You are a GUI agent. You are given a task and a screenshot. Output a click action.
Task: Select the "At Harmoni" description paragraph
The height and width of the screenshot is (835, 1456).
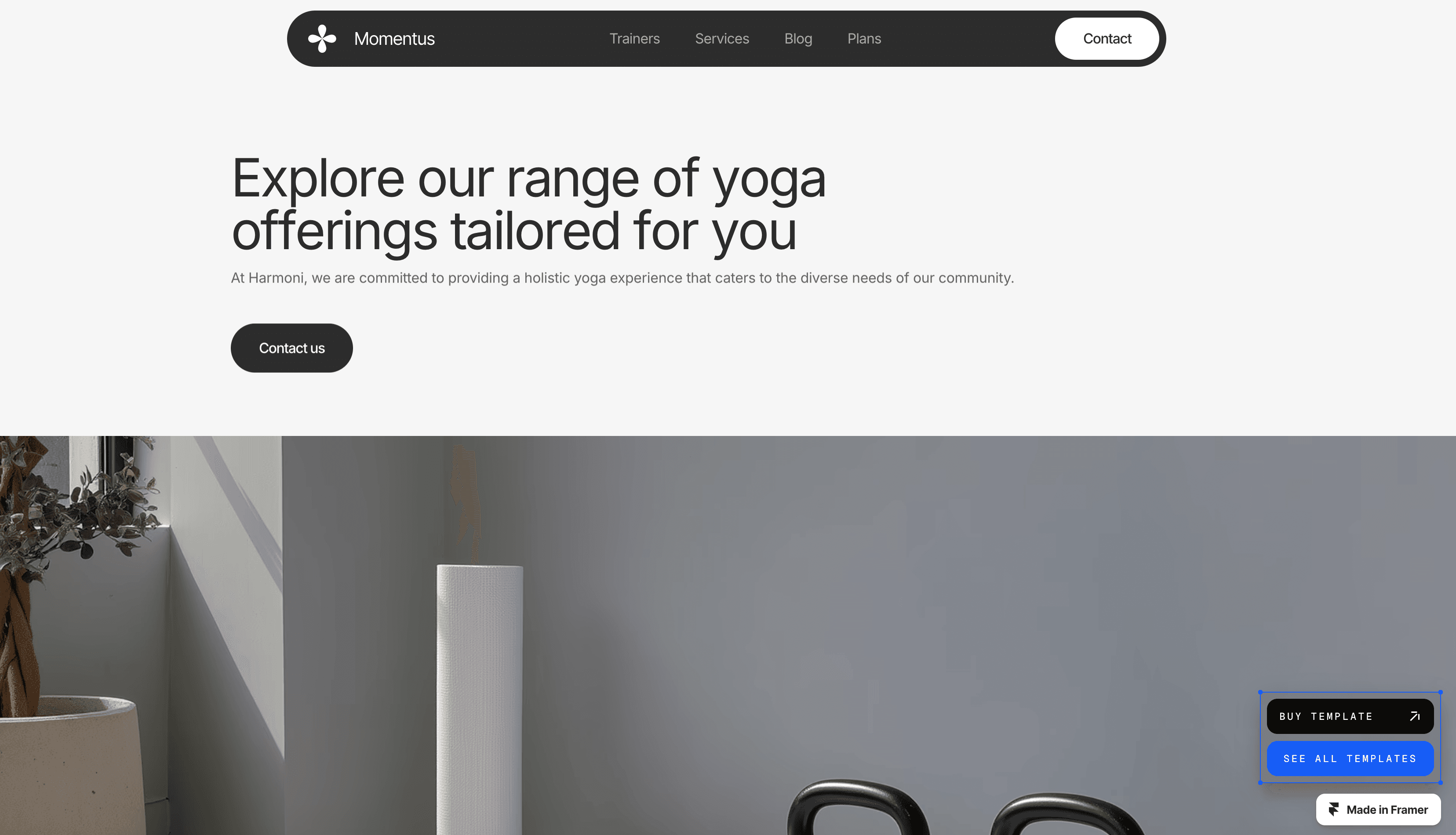(x=622, y=278)
